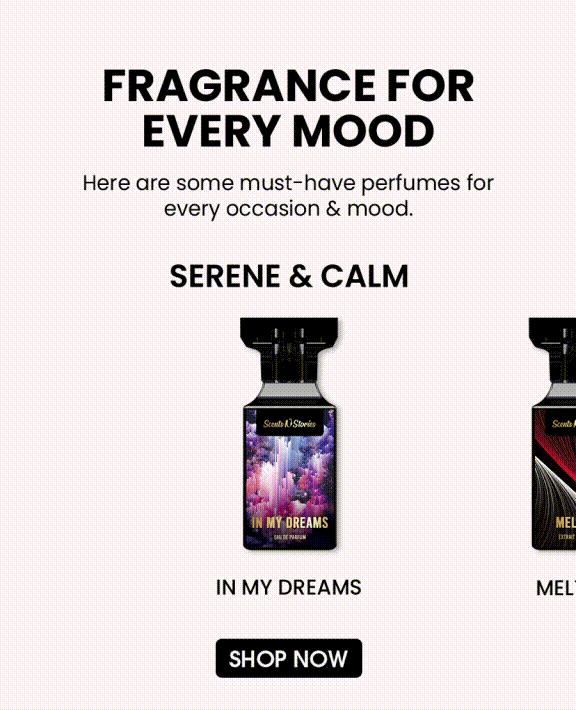Click the Scents logo on the red bottle
This screenshot has width=576, height=710.
(x=563, y=424)
